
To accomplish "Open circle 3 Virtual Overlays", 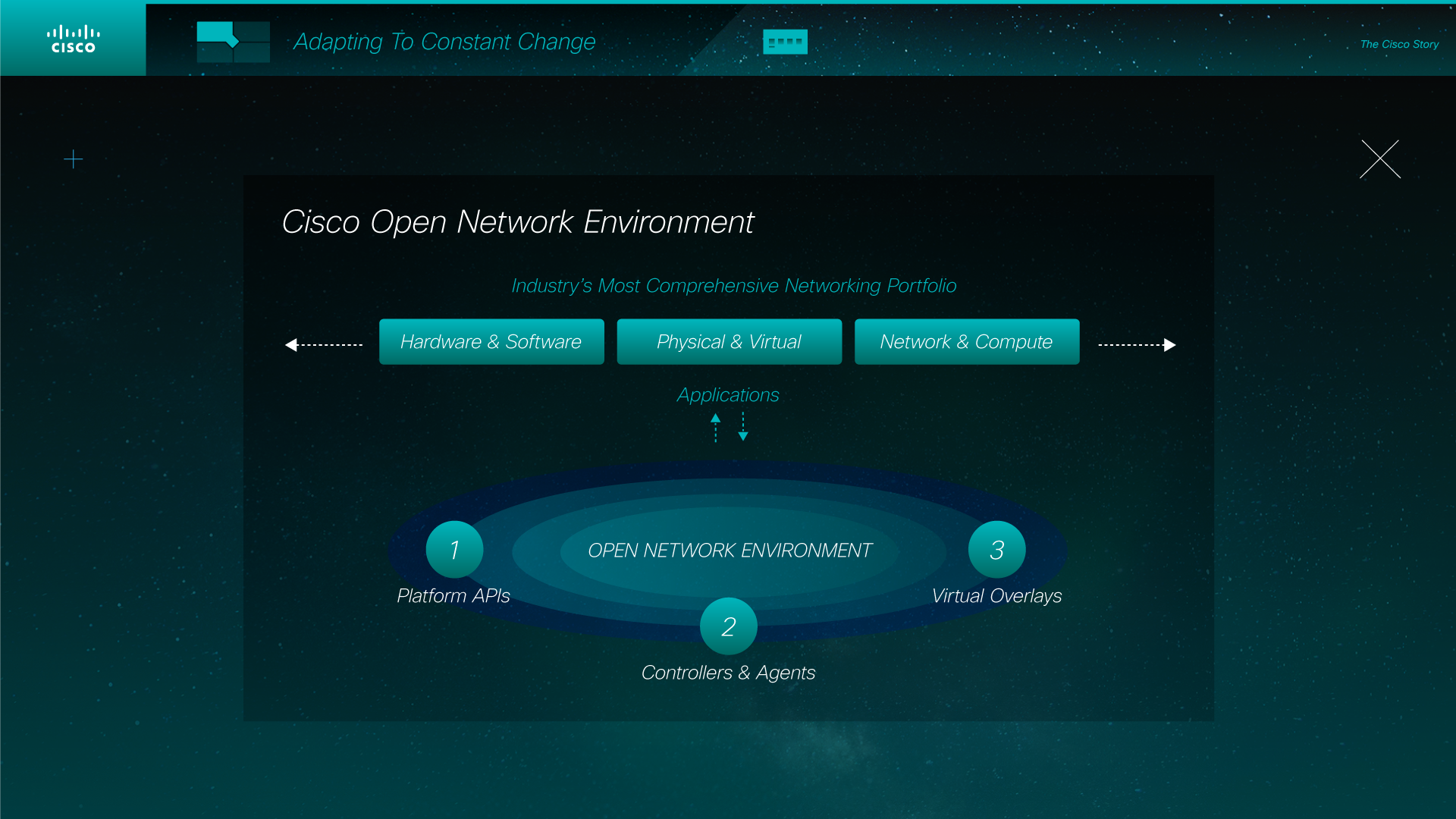I will tap(997, 550).
